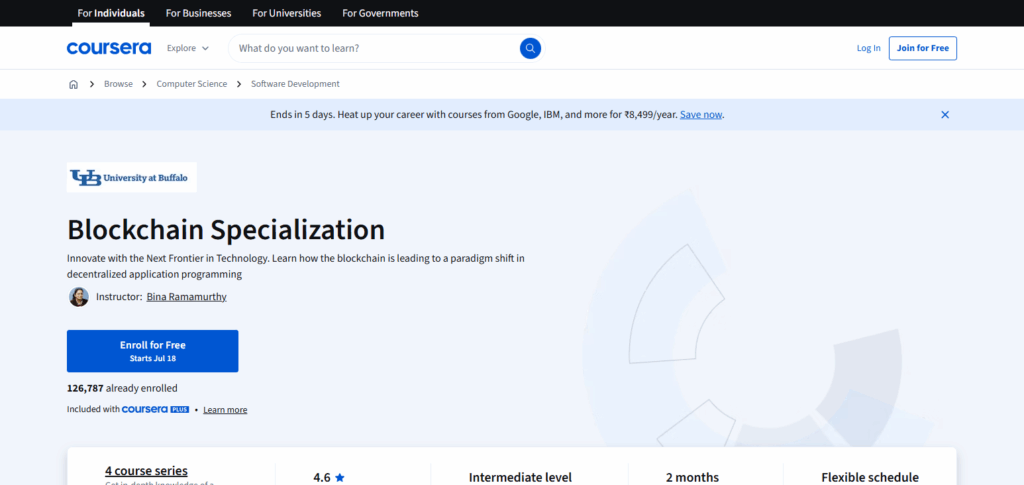Click the Coursera logo

(109, 48)
